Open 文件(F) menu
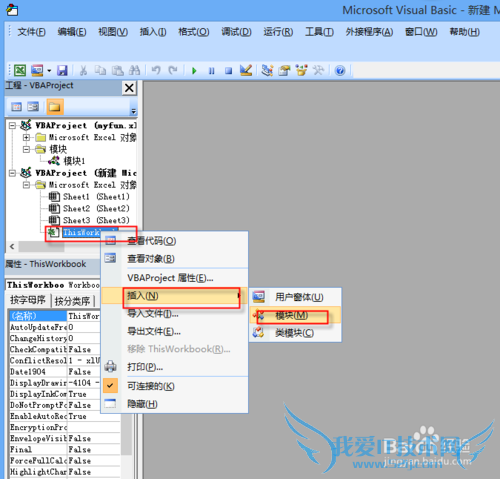 tap(31, 32)
